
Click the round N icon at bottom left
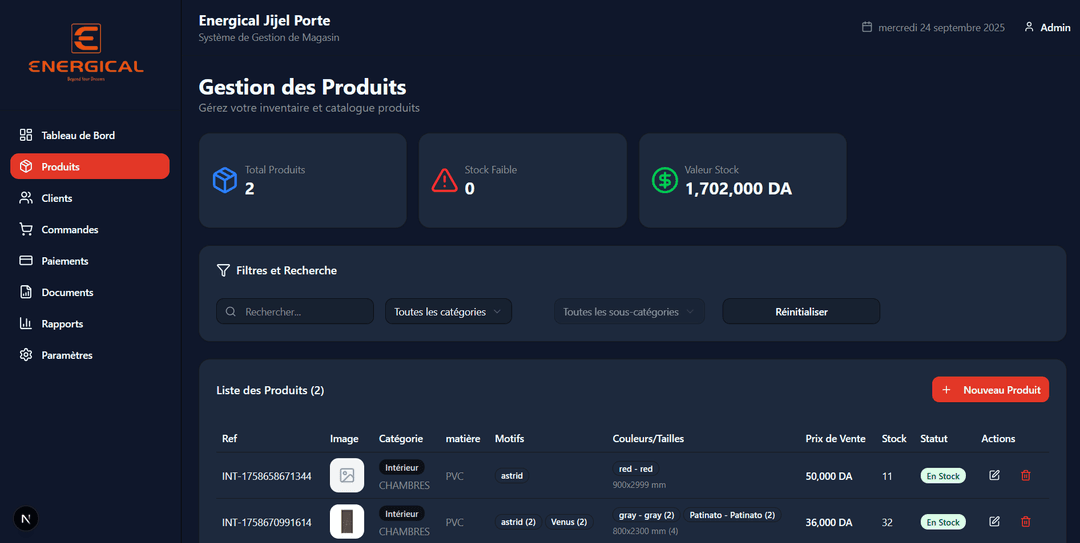(x=26, y=518)
